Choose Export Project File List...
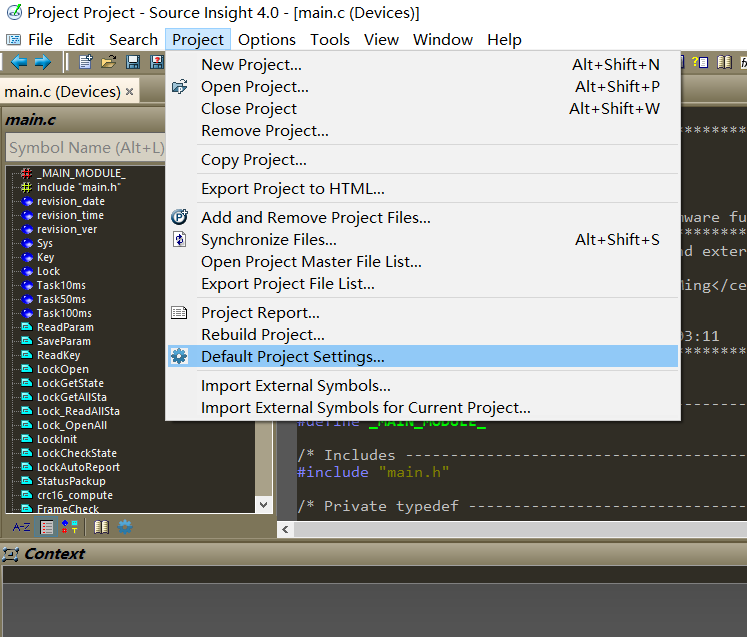This screenshot has width=747, height=637. [423, 283]
